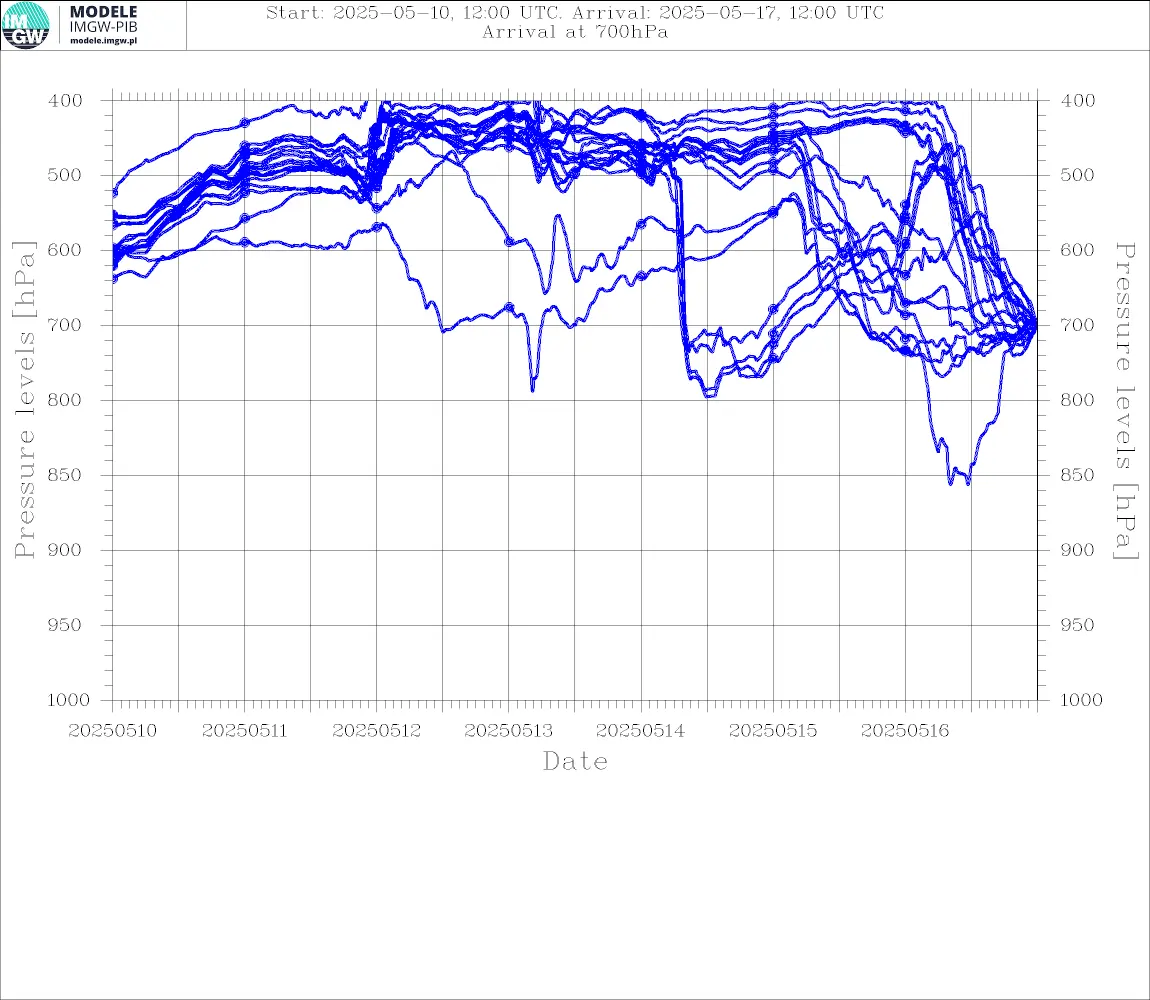
Task: Click the date label 20250513
Action: tap(508, 731)
